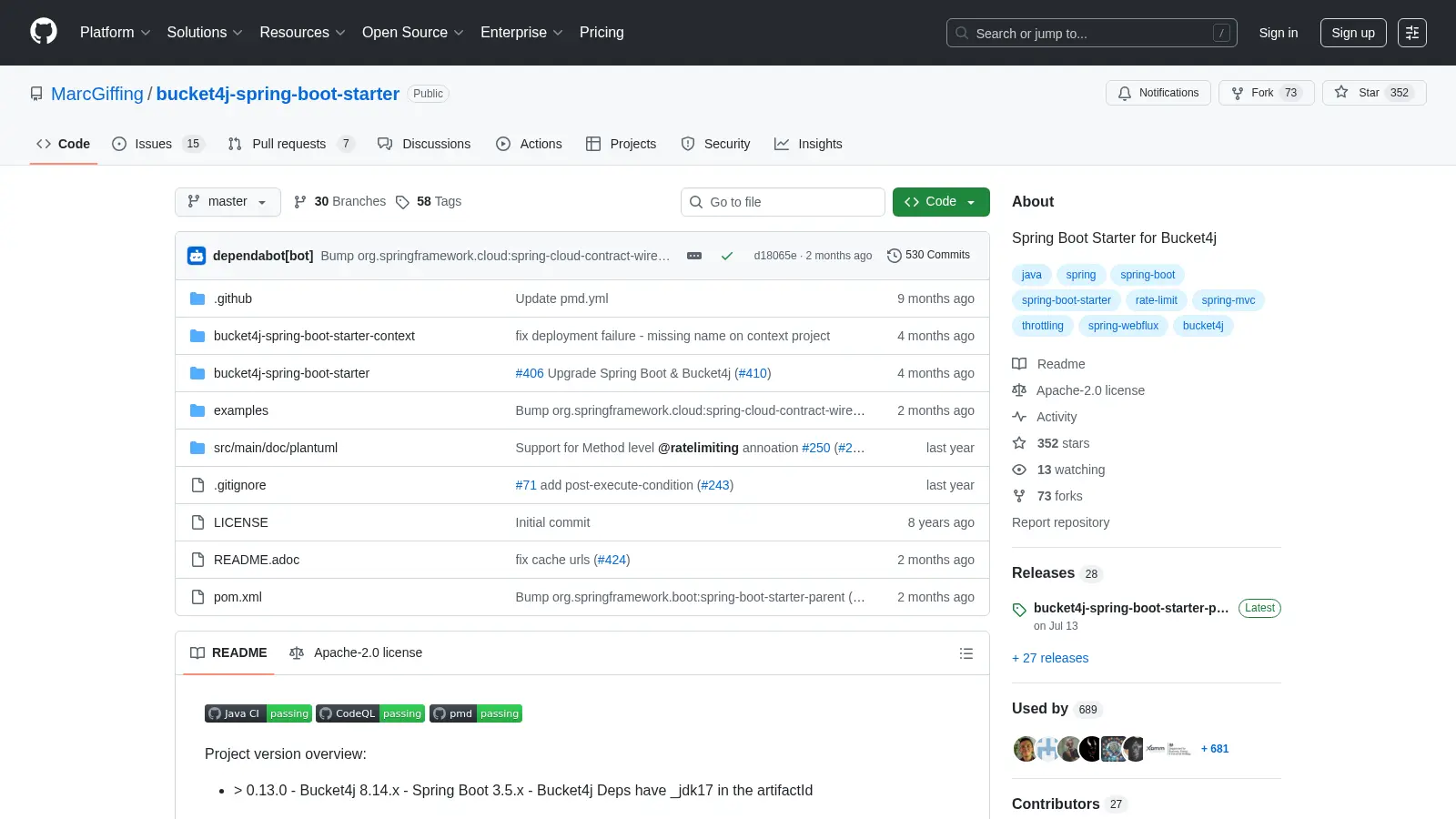Open the MarcGiffing owner link
The width and height of the screenshot is (1456, 819).
(97, 94)
